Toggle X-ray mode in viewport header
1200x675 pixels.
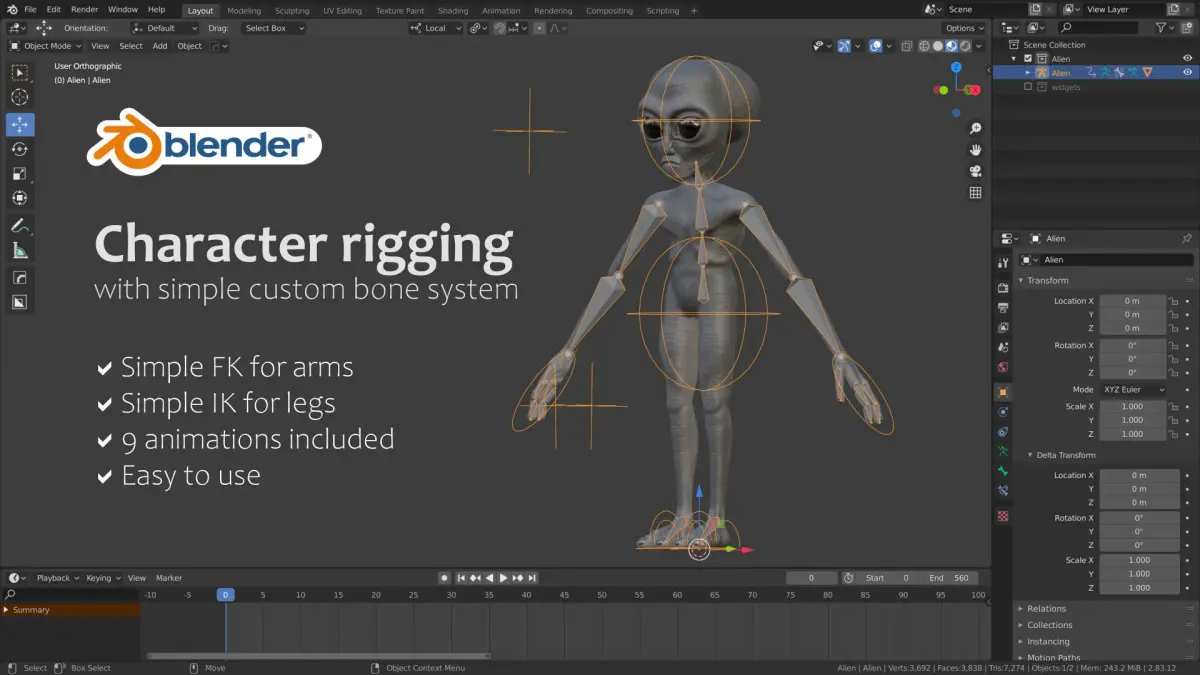(906, 46)
